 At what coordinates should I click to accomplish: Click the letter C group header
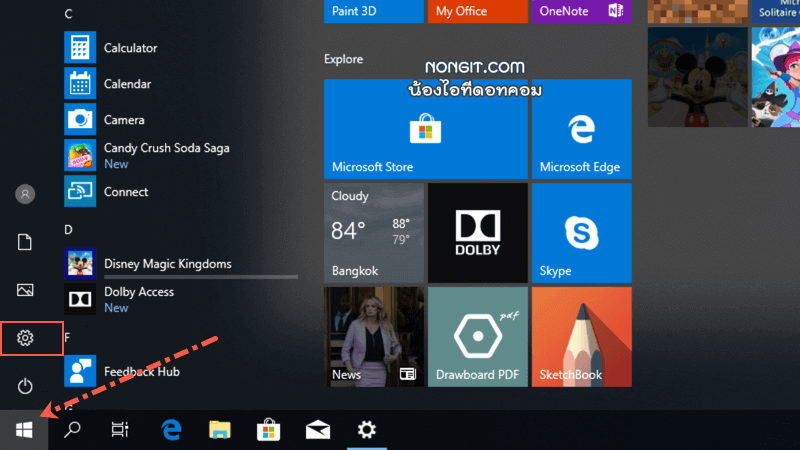[x=68, y=14]
